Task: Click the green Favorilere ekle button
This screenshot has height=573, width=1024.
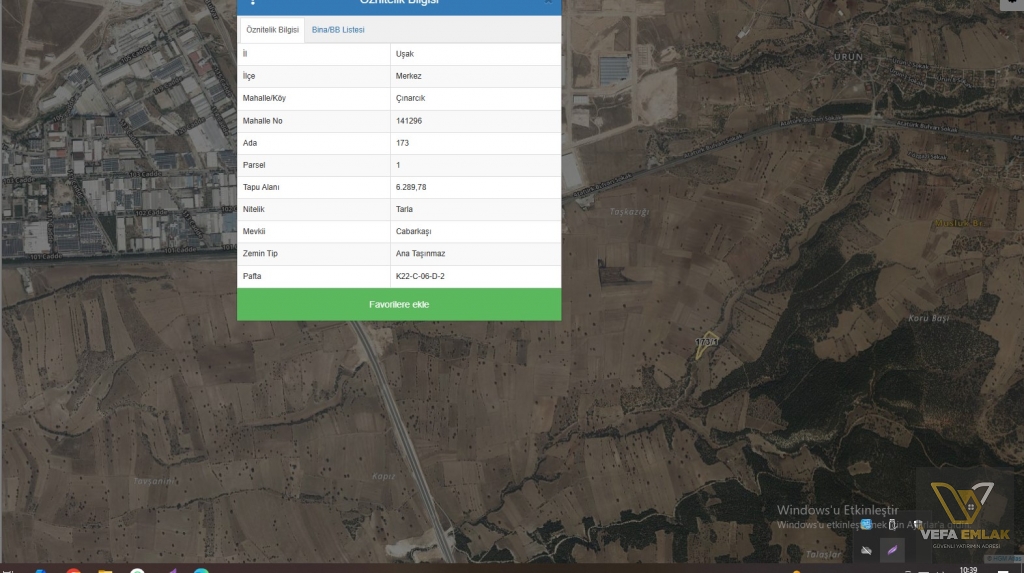Action: pos(398,304)
